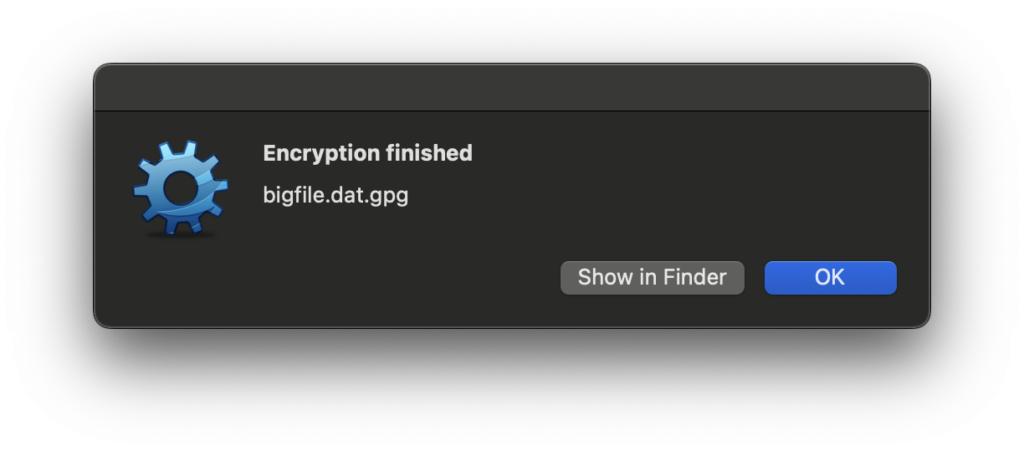Open Finder to show the encrypted file
1024x452 pixels.
tap(652, 278)
